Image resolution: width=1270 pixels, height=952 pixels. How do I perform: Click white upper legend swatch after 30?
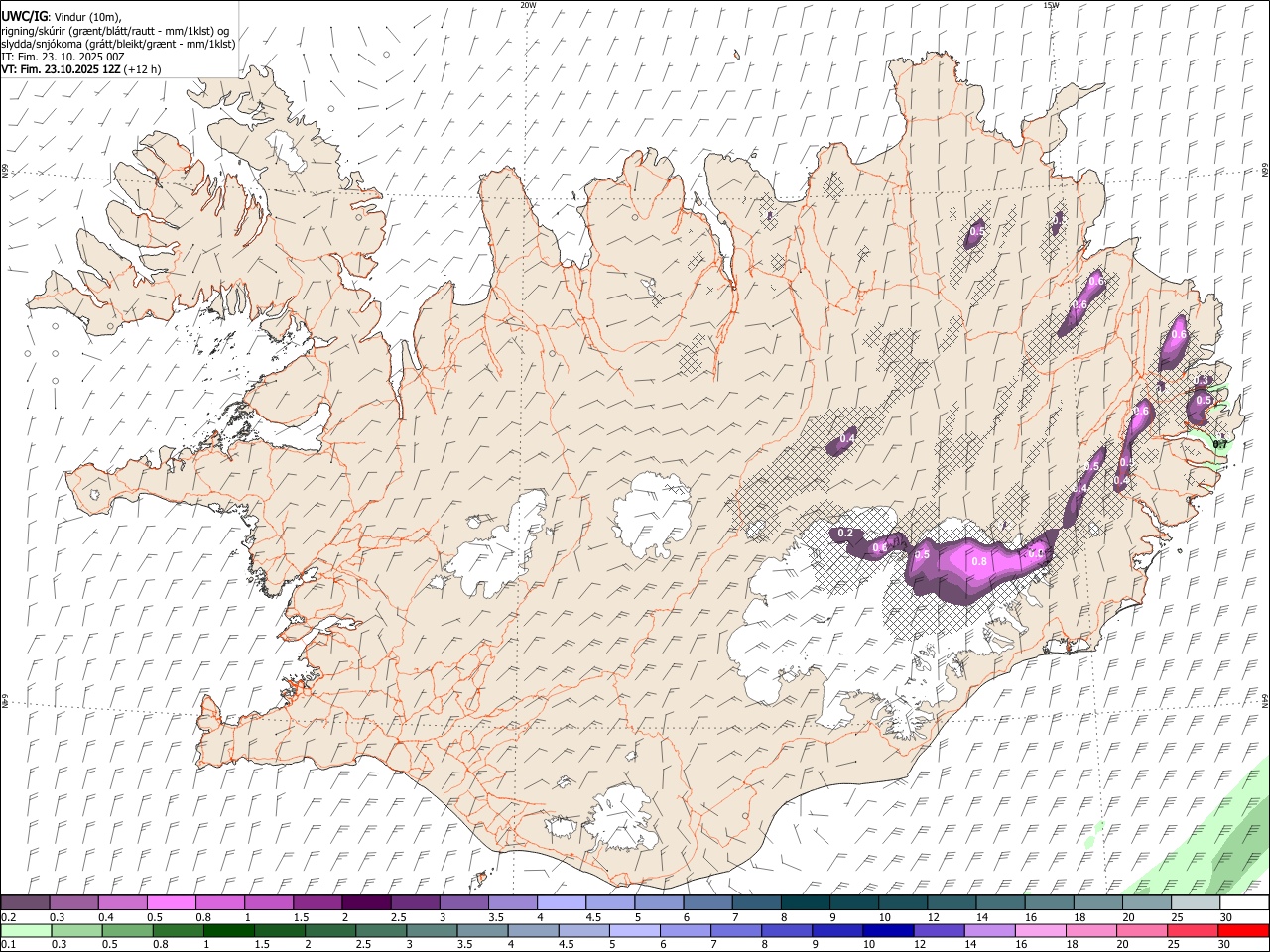point(1244,902)
